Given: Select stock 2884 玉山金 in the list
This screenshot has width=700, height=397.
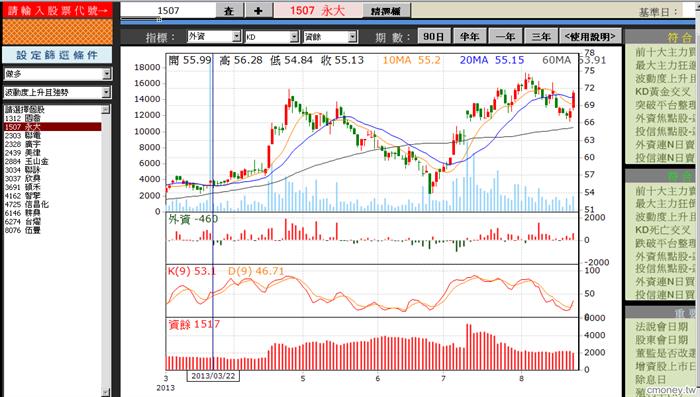Looking at the screenshot, I should pos(53,161).
